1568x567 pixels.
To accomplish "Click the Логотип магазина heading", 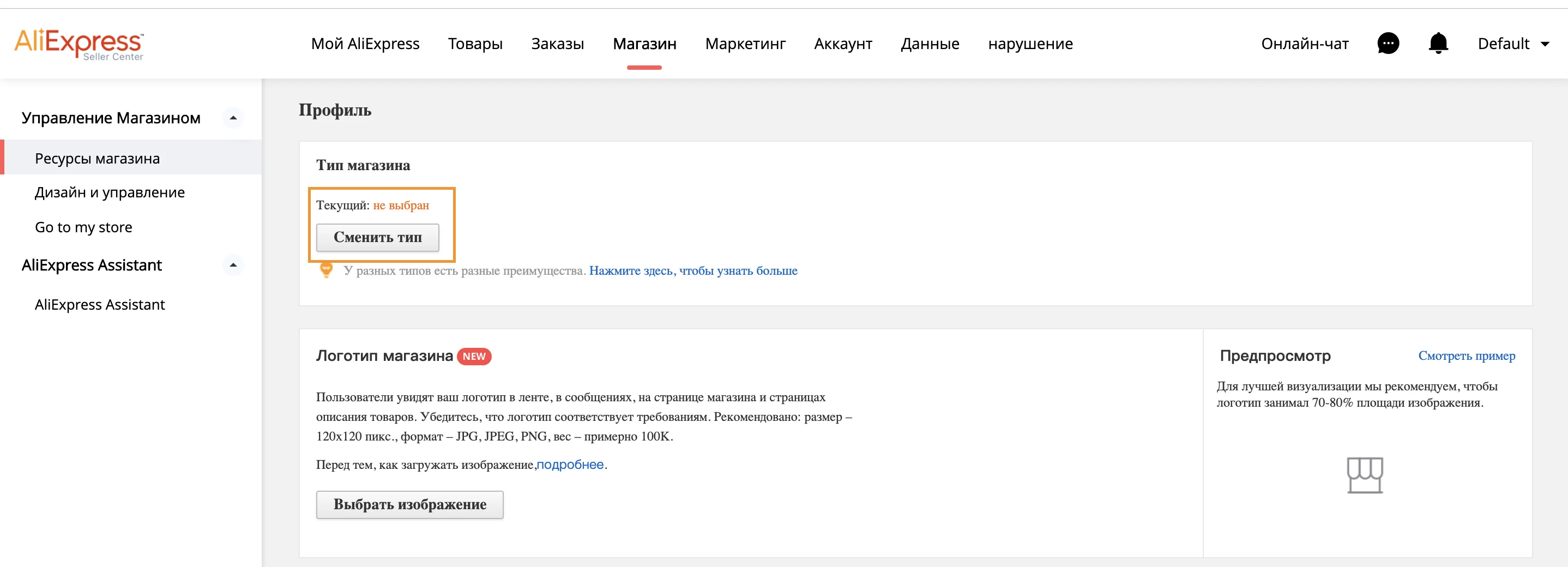I will pos(384,356).
